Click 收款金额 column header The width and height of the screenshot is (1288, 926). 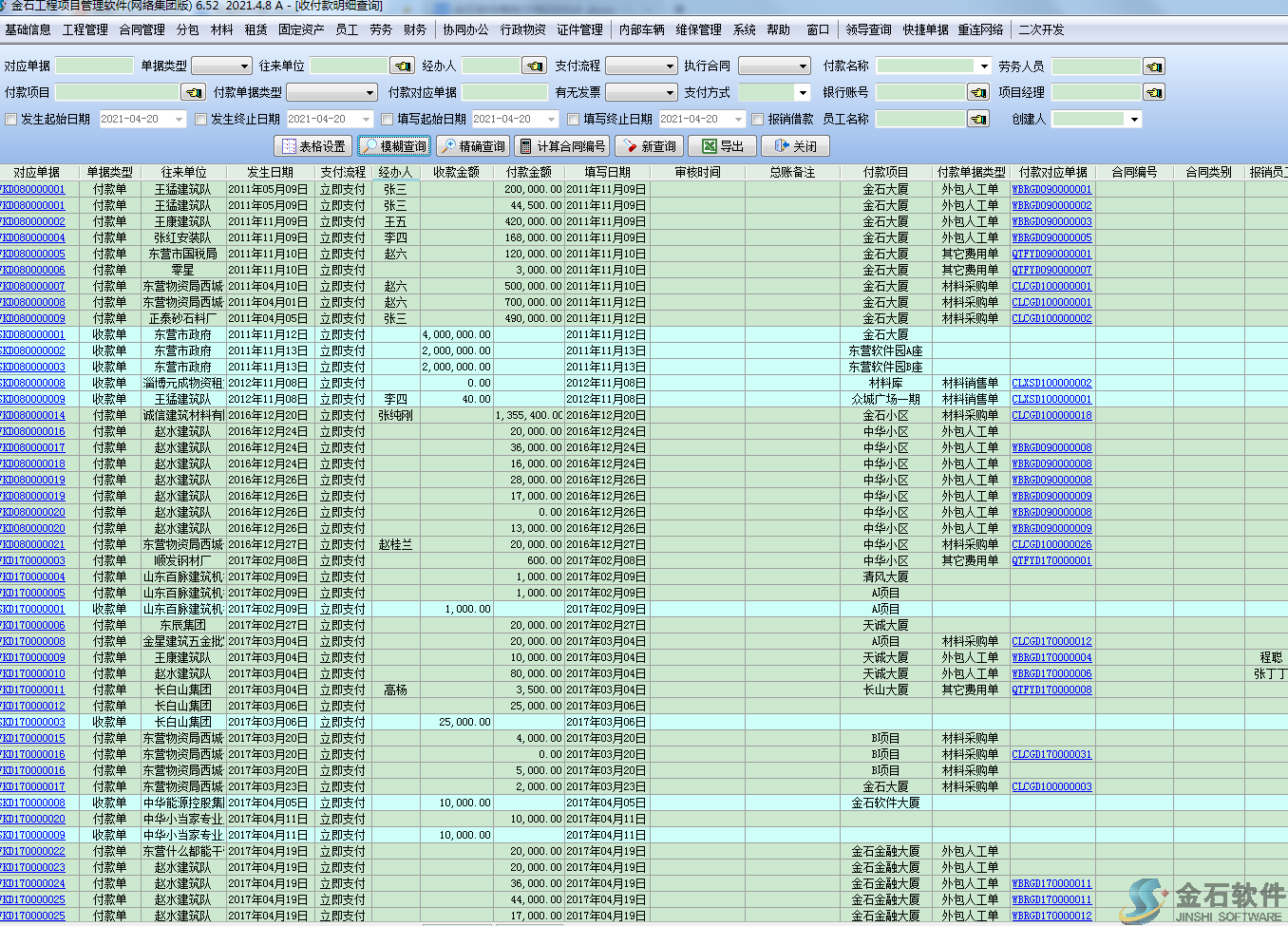click(456, 172)
